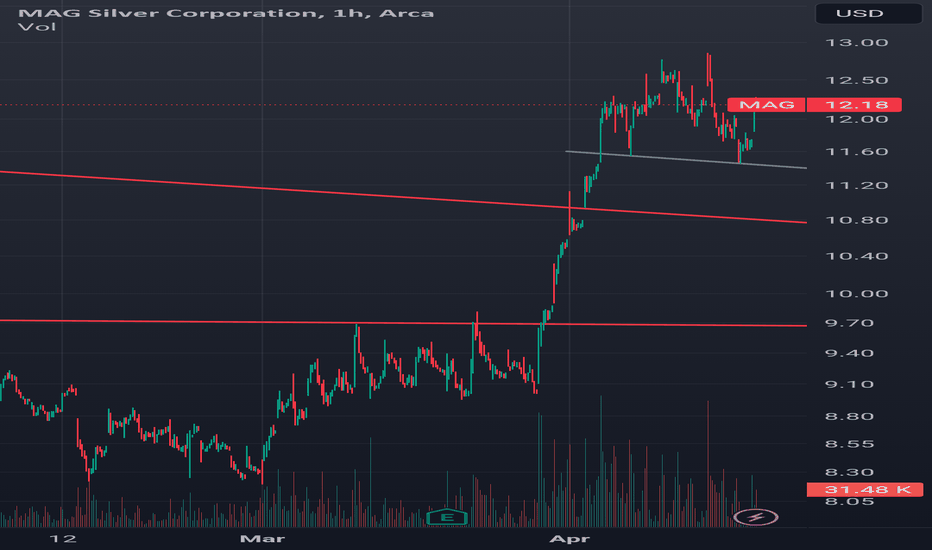The image size is (932, 550).
Task: Click the 11.60 price axis label
Action: coord(857,152)
